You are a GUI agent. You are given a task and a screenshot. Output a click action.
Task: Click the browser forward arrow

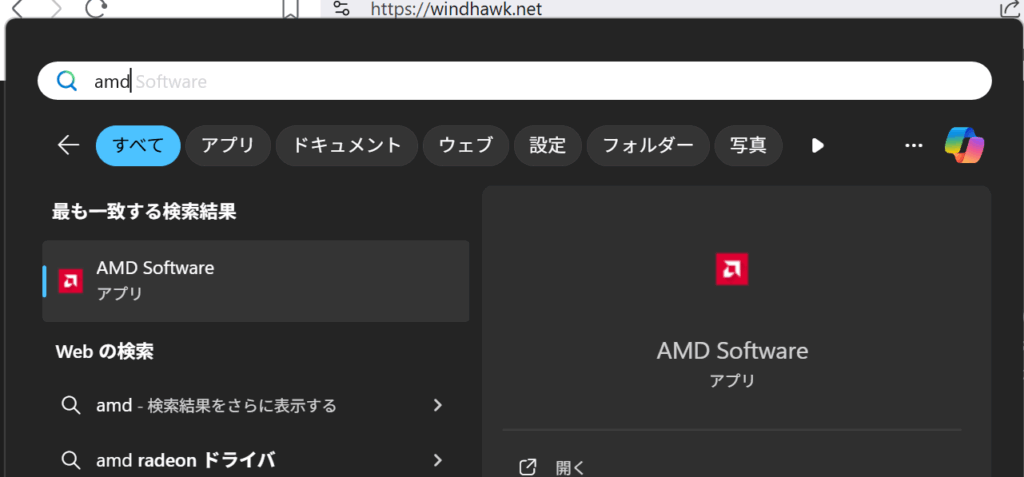point(57,8)
